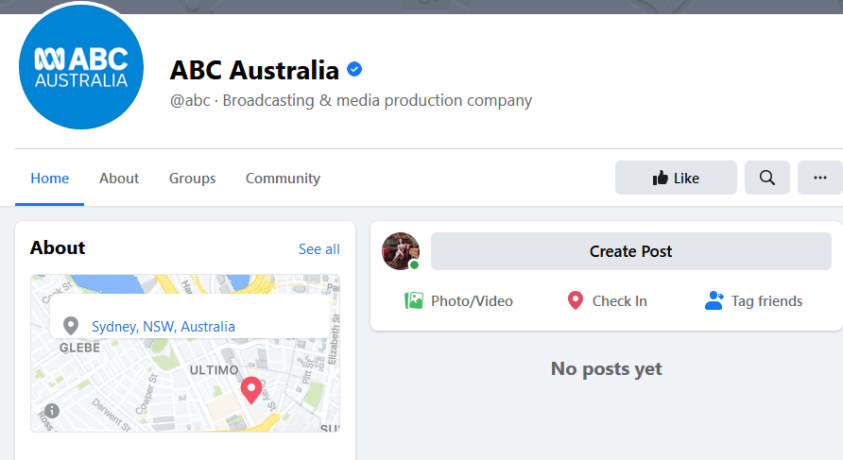Viewport: 843px width, 460px height.
Task: Like the ABC Australia page
Action: [676, 178]
